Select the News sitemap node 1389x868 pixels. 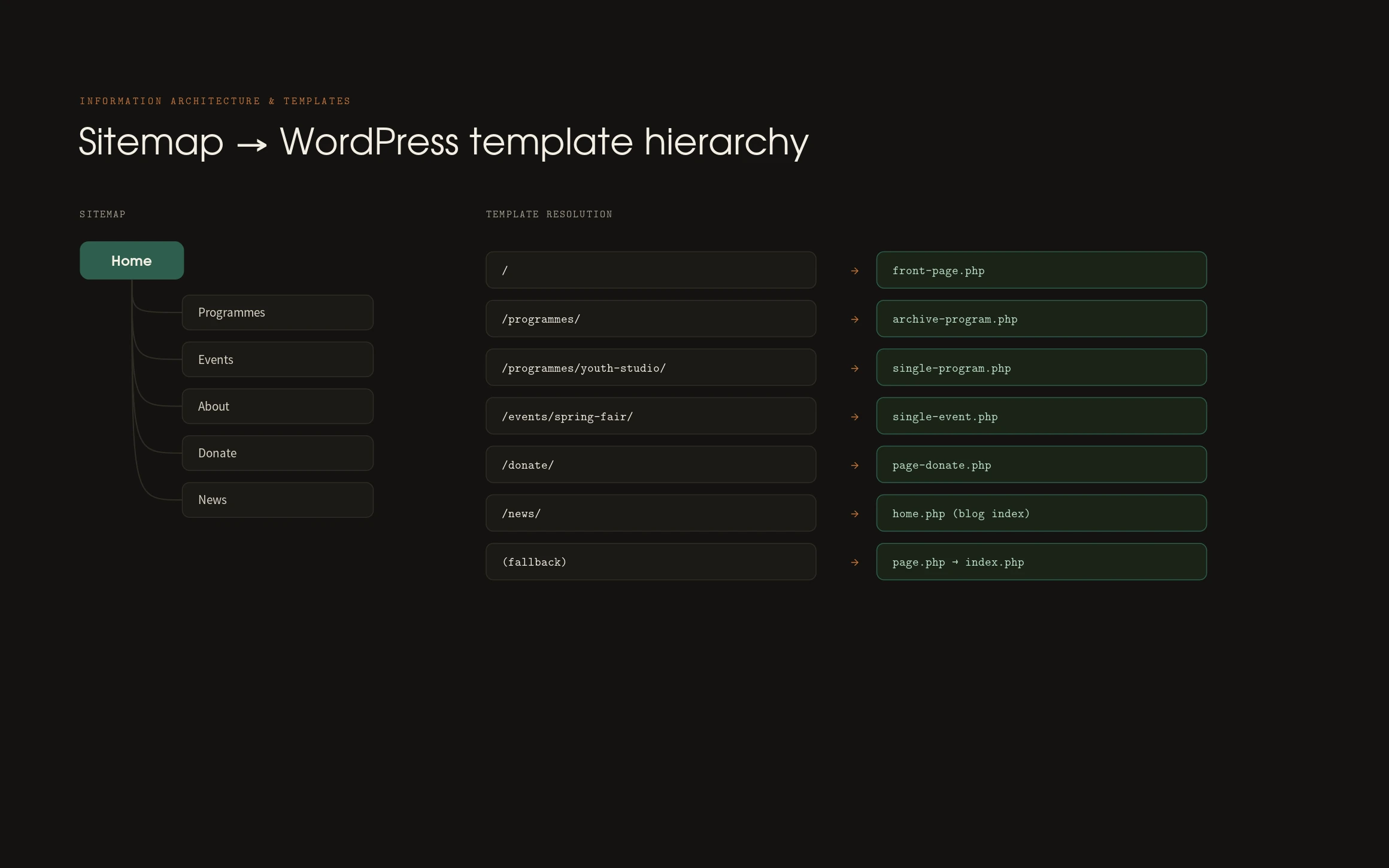point(278,500)
